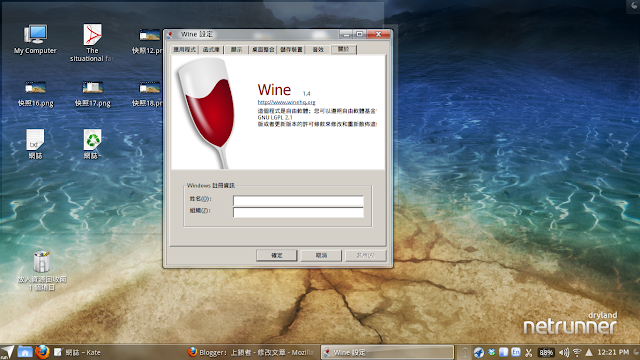Click the 12:21 PM clock
The width and height of the screenshot is (640, 360).
tap(613, 352)
